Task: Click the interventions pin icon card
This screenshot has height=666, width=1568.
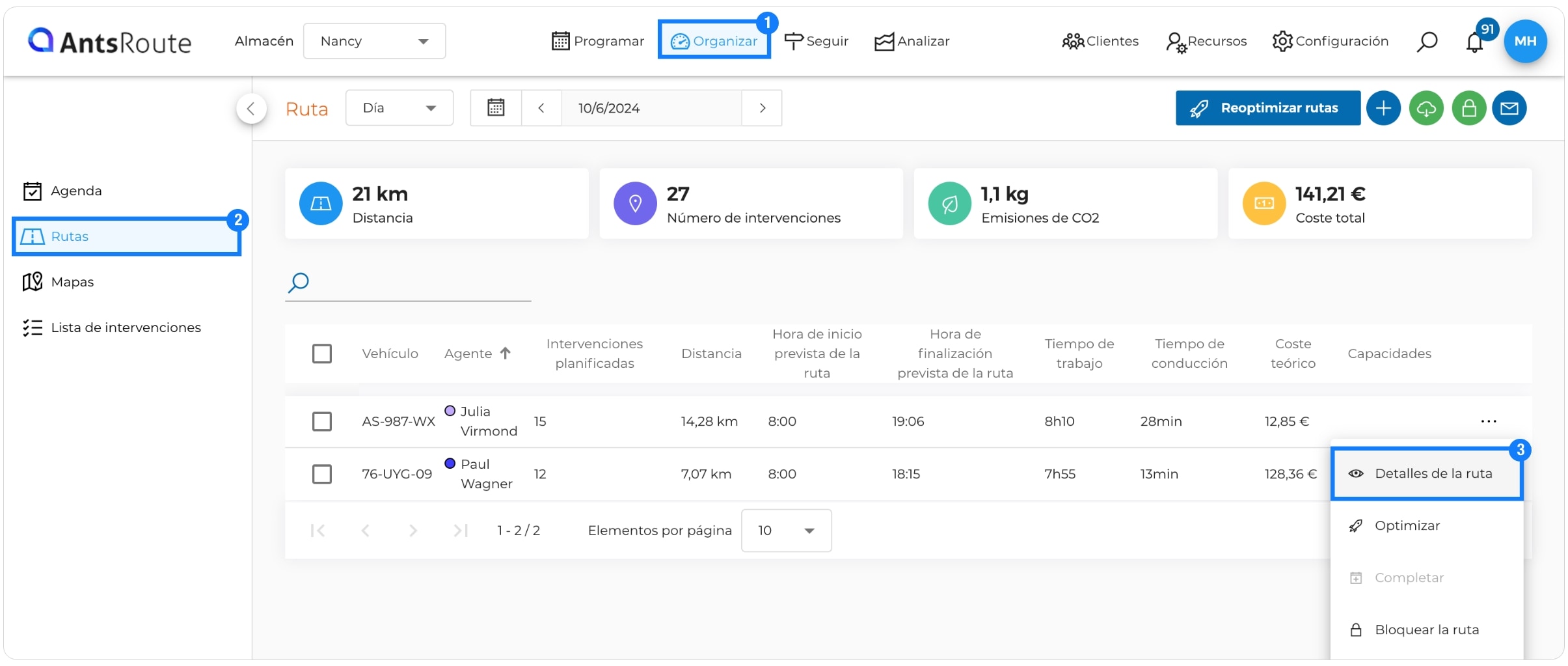Action: click(x=635, y=204)
